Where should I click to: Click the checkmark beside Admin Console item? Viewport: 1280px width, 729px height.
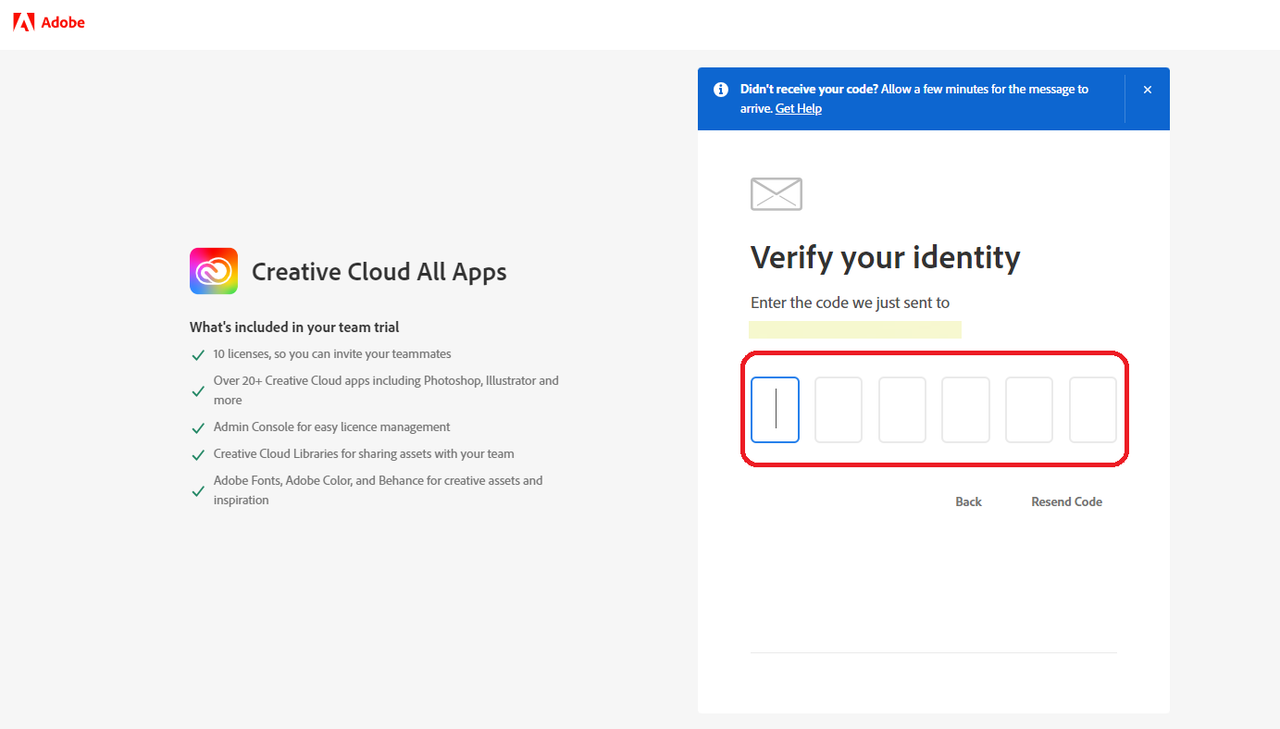point(198,428)
